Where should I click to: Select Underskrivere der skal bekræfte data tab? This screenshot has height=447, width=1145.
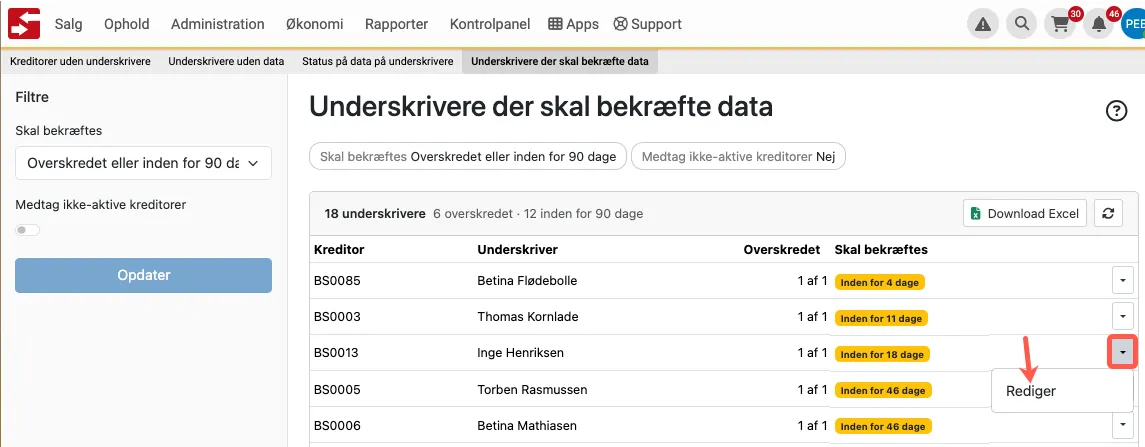click(x=560, y=61)
